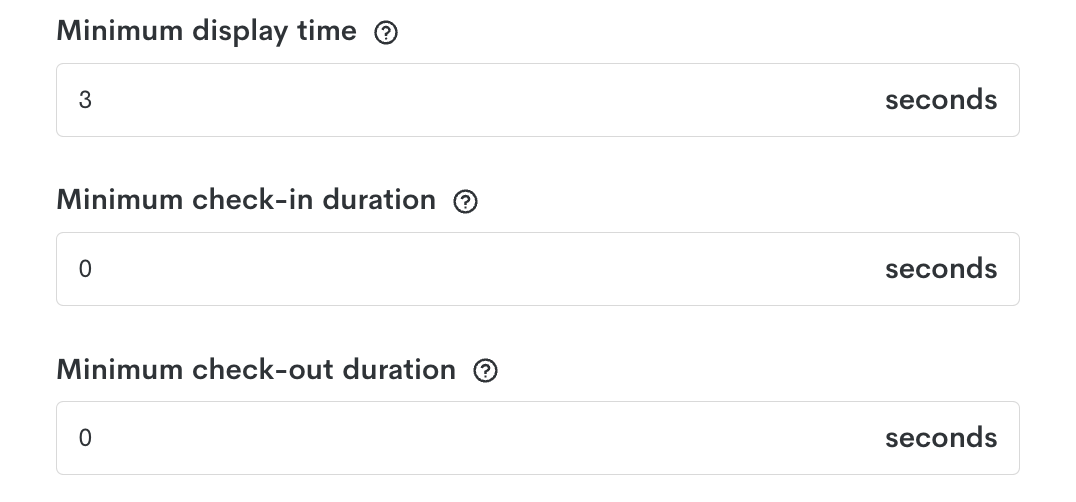Tap question mark circle after check-out duration
Viewport: 1076px width, 502px height.
[x=485, y=371]
